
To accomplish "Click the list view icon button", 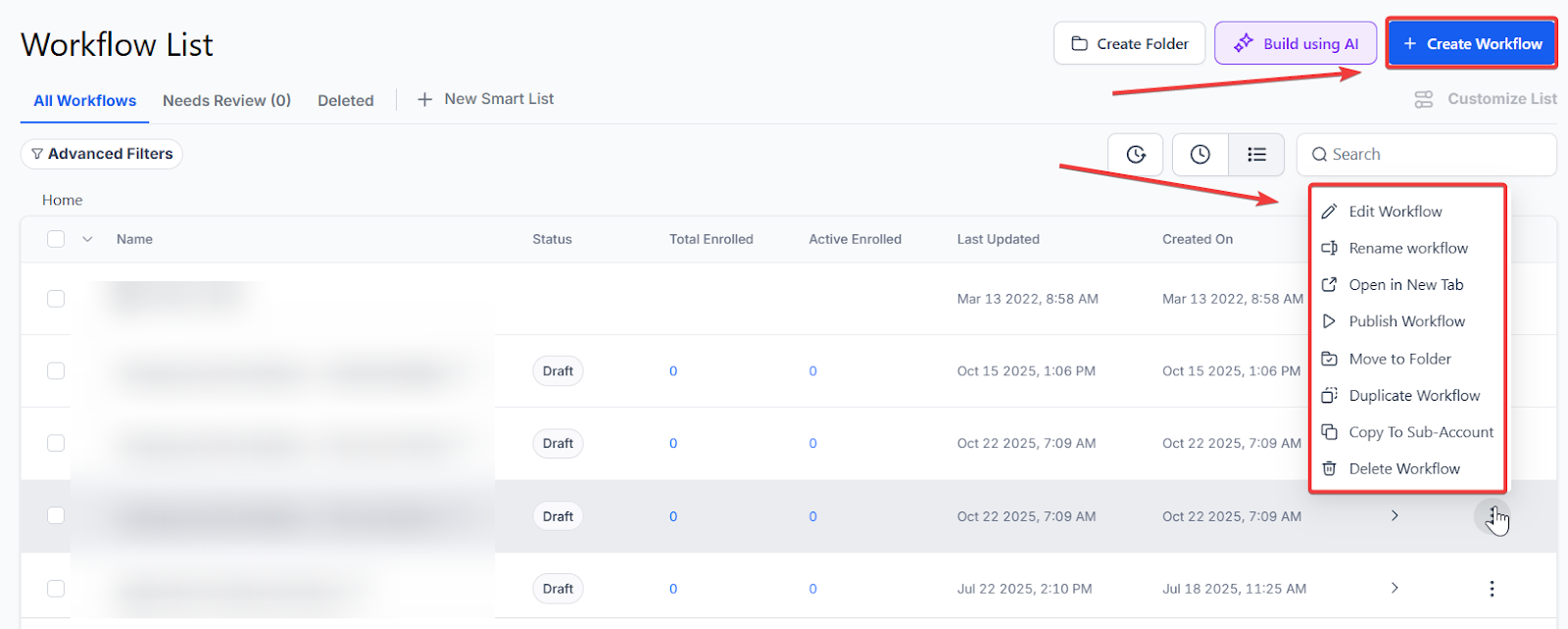I will [1256, 155].
